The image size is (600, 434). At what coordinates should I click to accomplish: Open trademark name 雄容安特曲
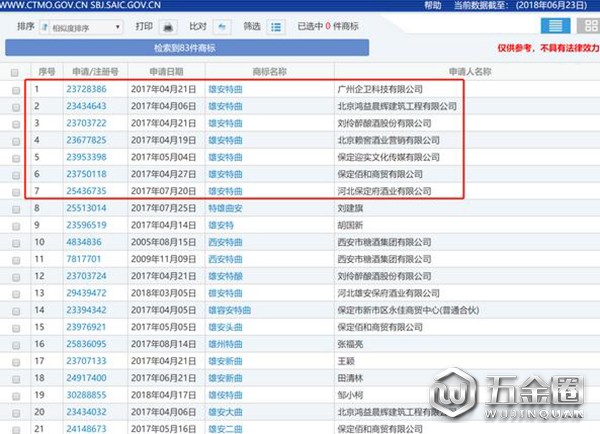[x=230, y=310]
